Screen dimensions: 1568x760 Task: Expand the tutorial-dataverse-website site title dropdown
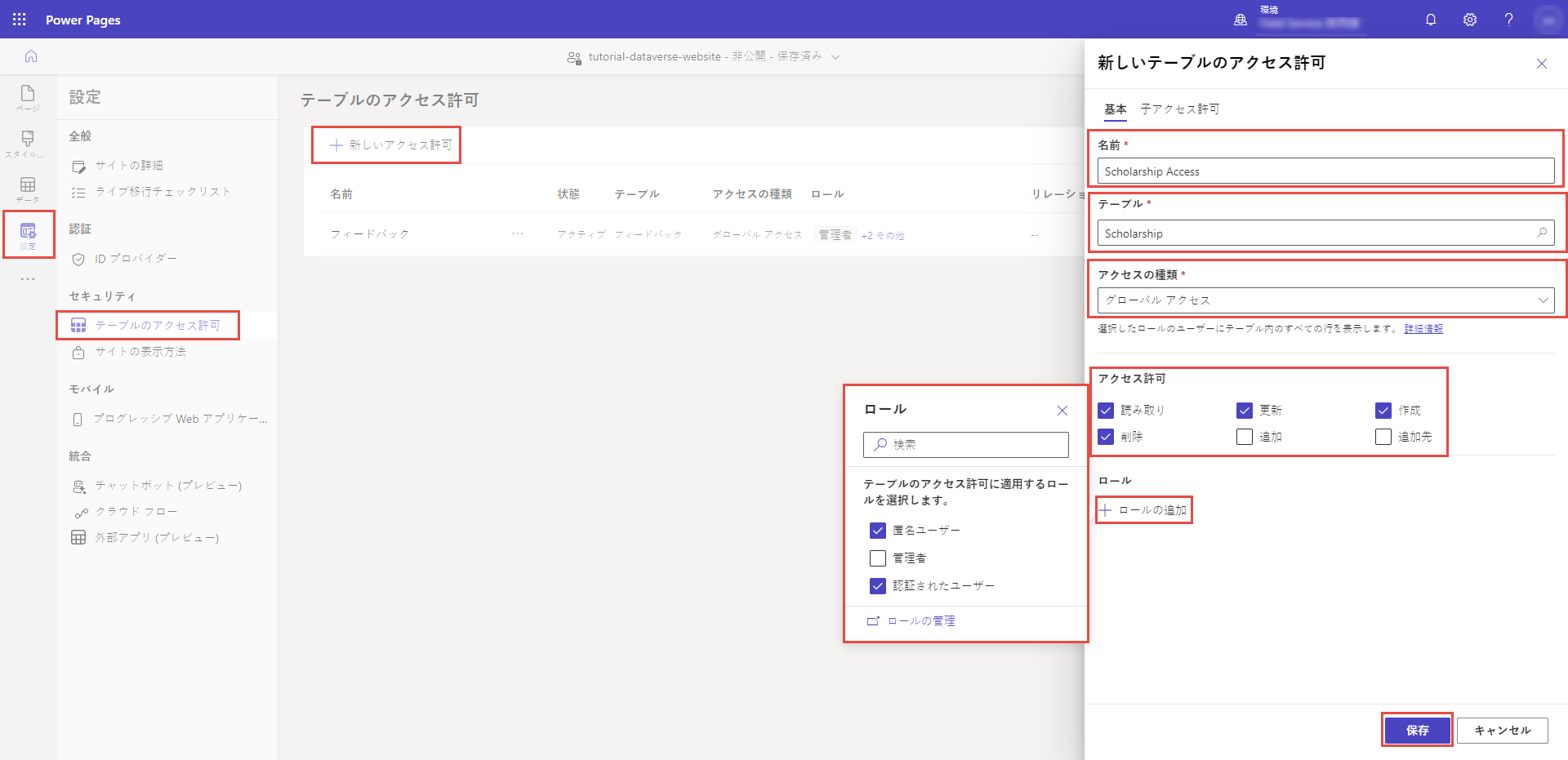[835, 56]
